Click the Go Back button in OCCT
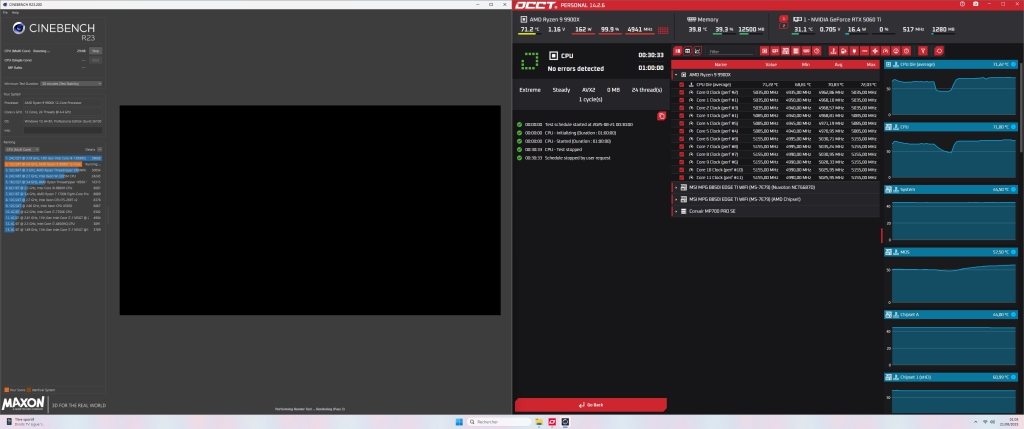Viewport: 1024px width, 429px height. [x=590, y=405]
